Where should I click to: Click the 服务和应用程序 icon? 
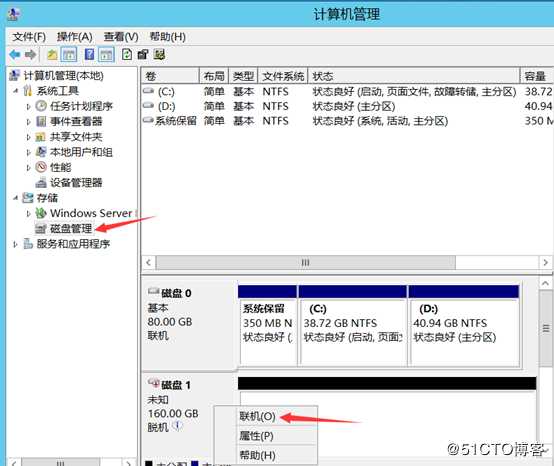(28, 244)
